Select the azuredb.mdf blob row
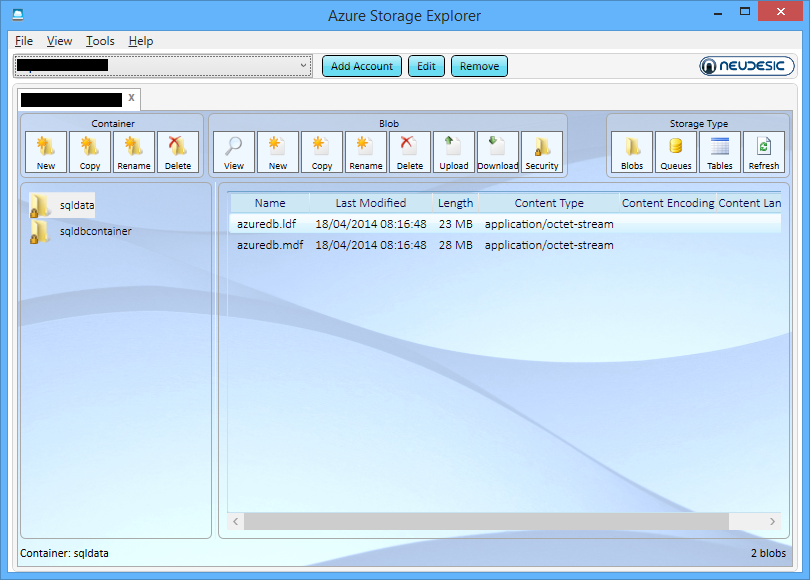This screenshot has width=810, height=580. click(x=504, y=245)
